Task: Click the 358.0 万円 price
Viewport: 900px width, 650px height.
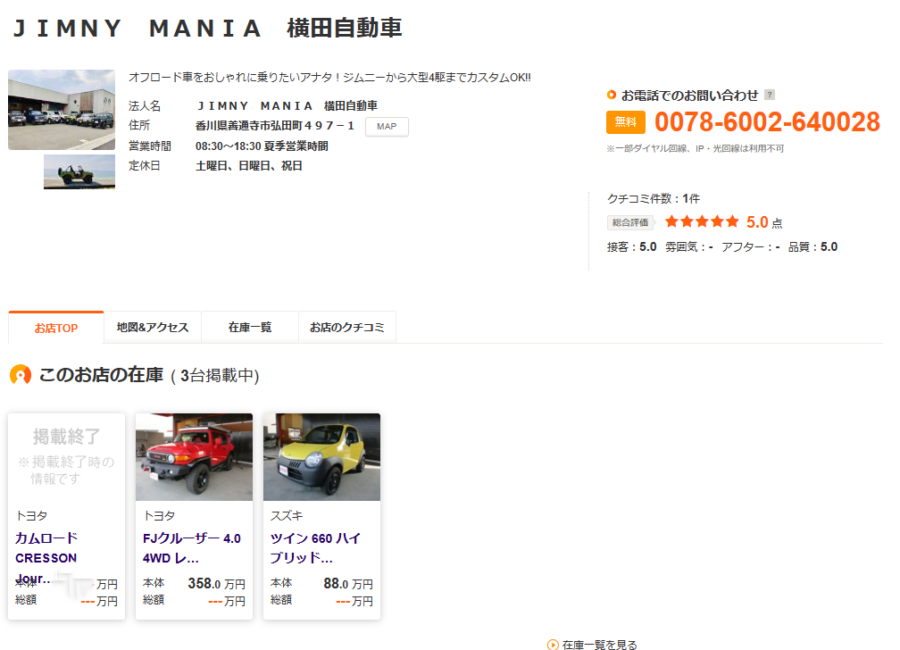Action: click(216, 583)
